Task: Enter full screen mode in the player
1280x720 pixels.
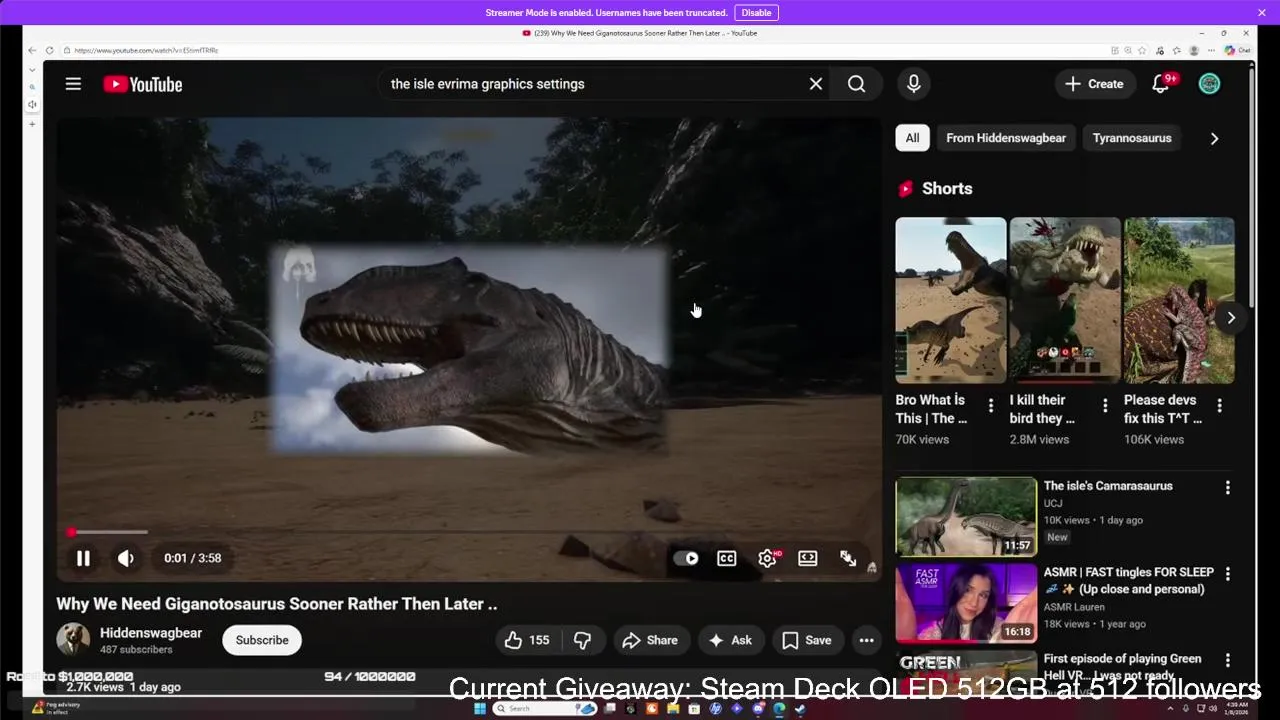Action: [848, 558]
